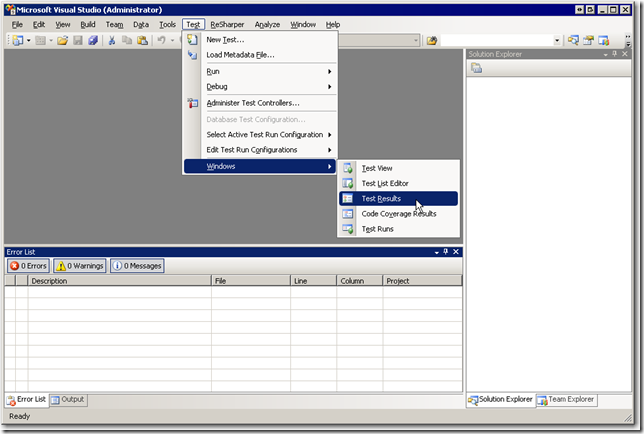The image size is (644, 434).
Task: Sort by Project column header
Action: click(422, 281)
